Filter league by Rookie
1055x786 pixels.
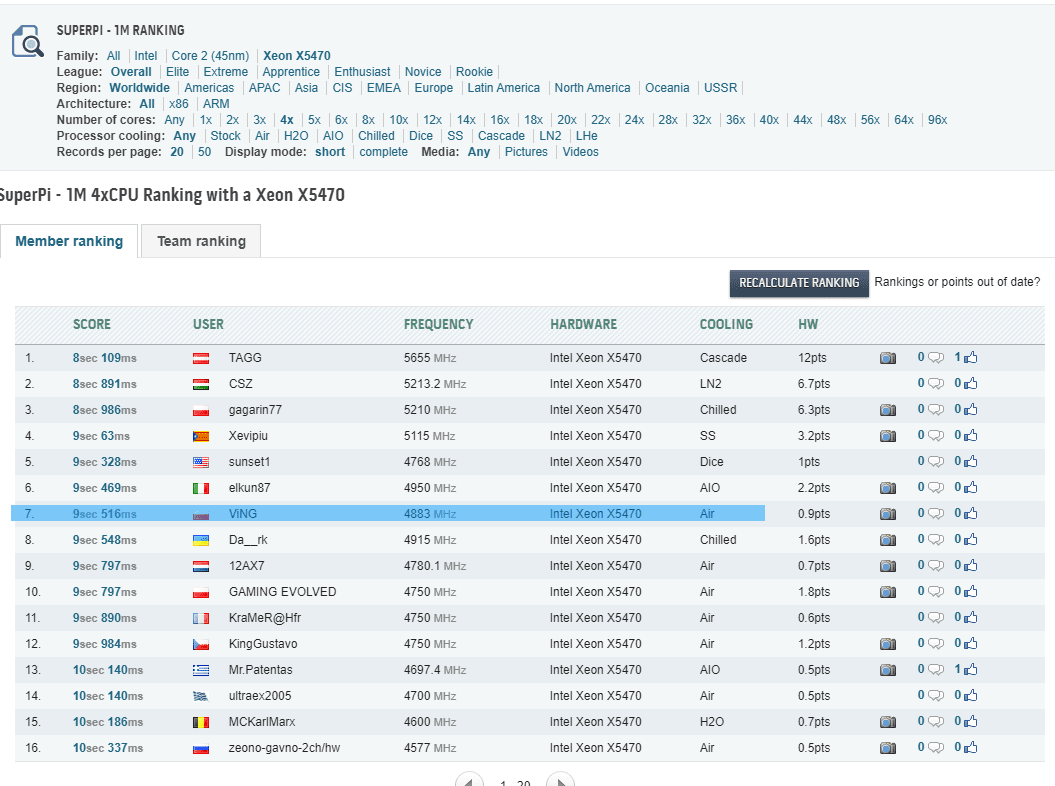pyautogui.click(x=474, y=72)
